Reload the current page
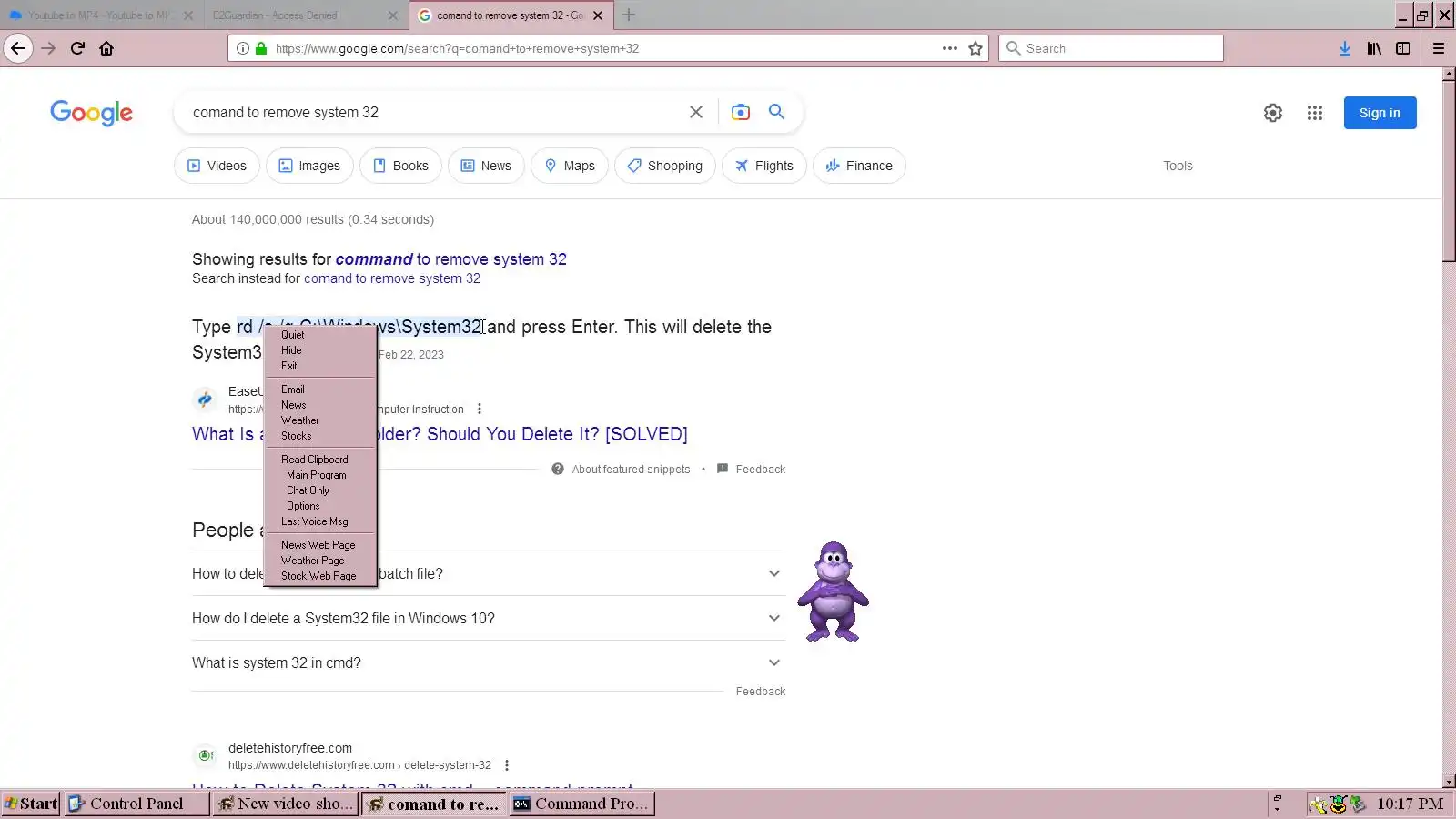Image resolution: width=1456 pixels, height=819 pixels. click(77, 48)
